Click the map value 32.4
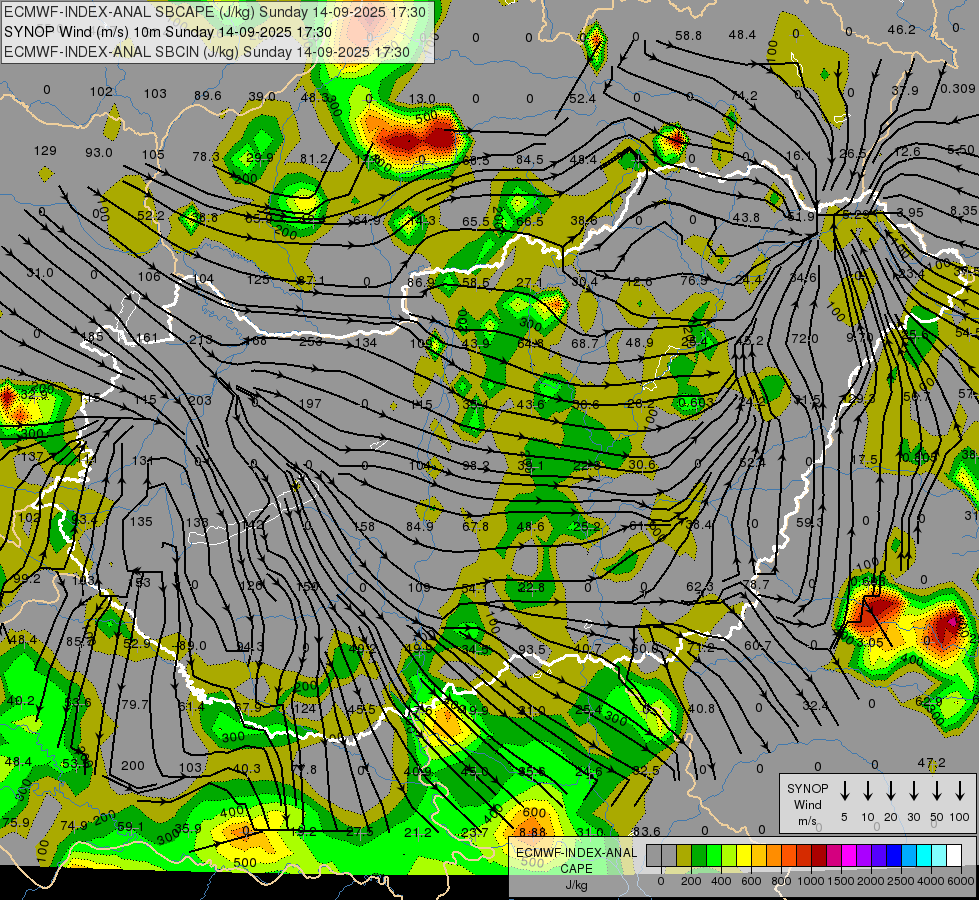Image resolution: width=979 pixels, height=900 pixels. 815,706
